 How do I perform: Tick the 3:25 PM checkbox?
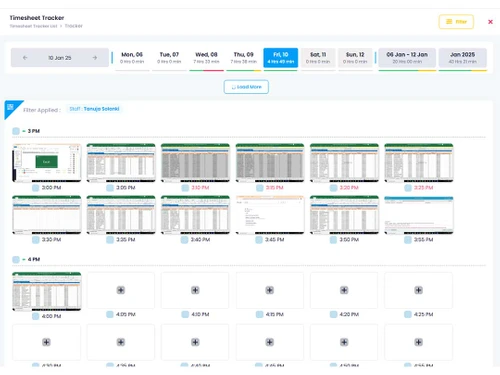coord(408,188)
